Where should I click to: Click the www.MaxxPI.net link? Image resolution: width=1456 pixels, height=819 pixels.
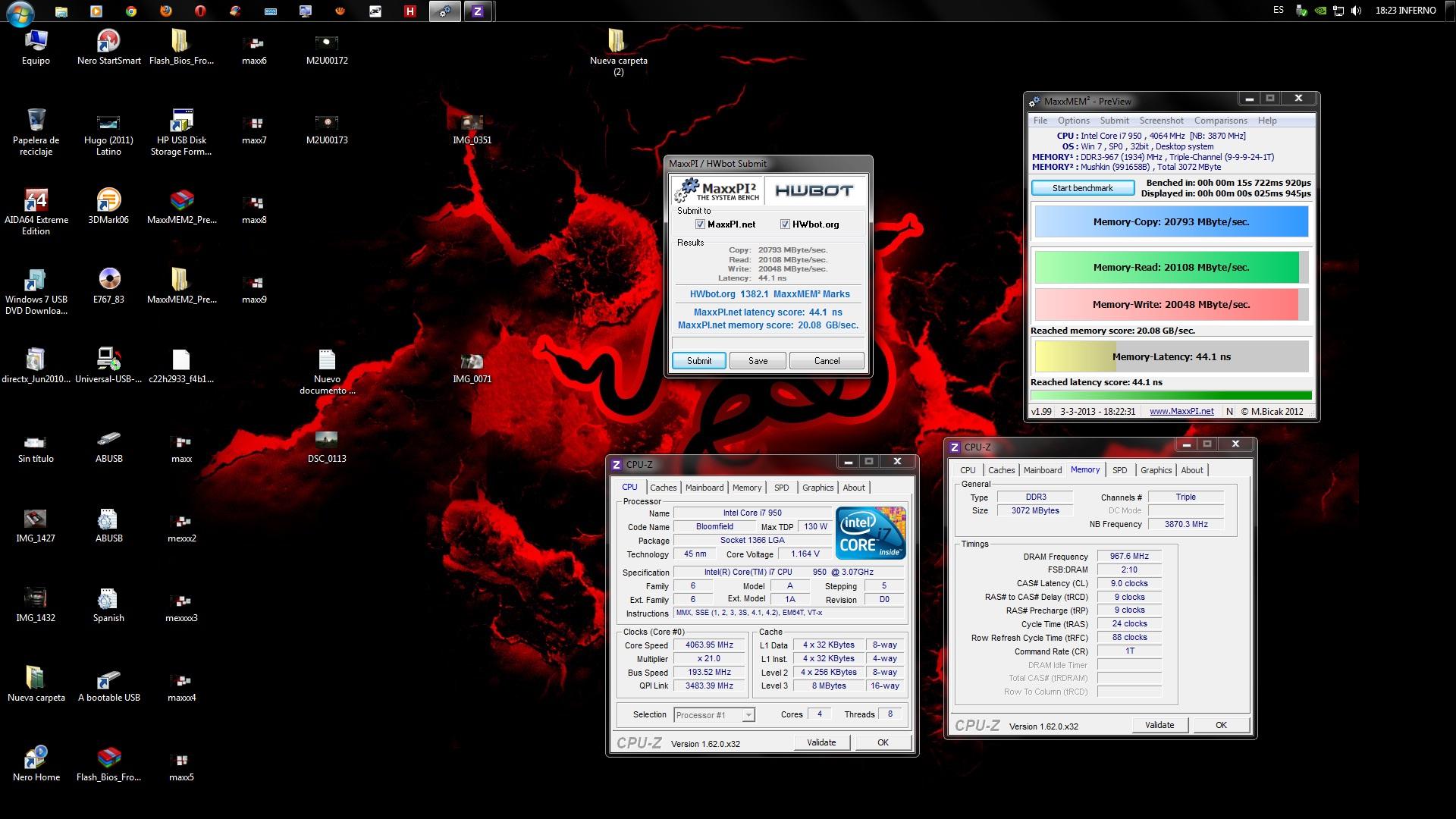coord(1181,412)
